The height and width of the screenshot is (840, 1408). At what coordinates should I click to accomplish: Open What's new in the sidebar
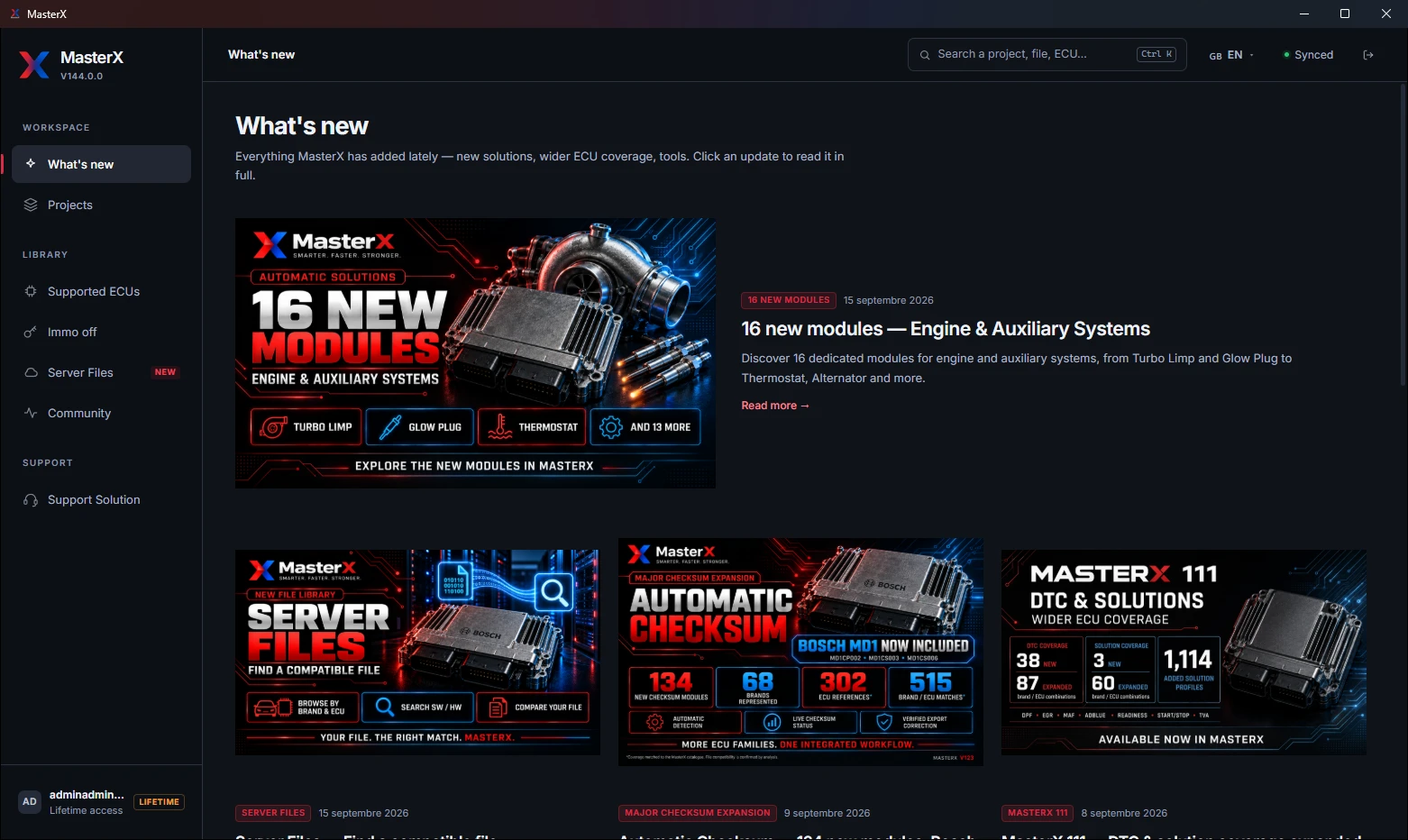point(101,164)
